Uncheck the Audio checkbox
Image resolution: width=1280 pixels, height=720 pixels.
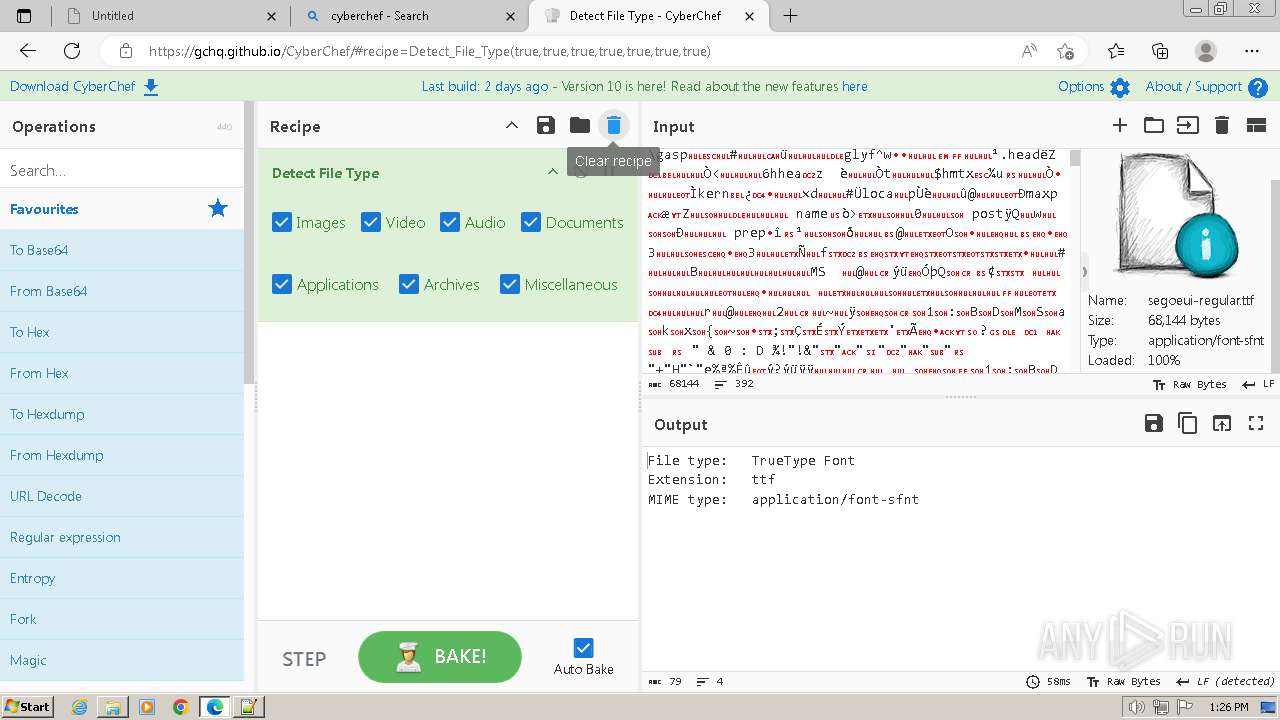[x=450, y=222]
